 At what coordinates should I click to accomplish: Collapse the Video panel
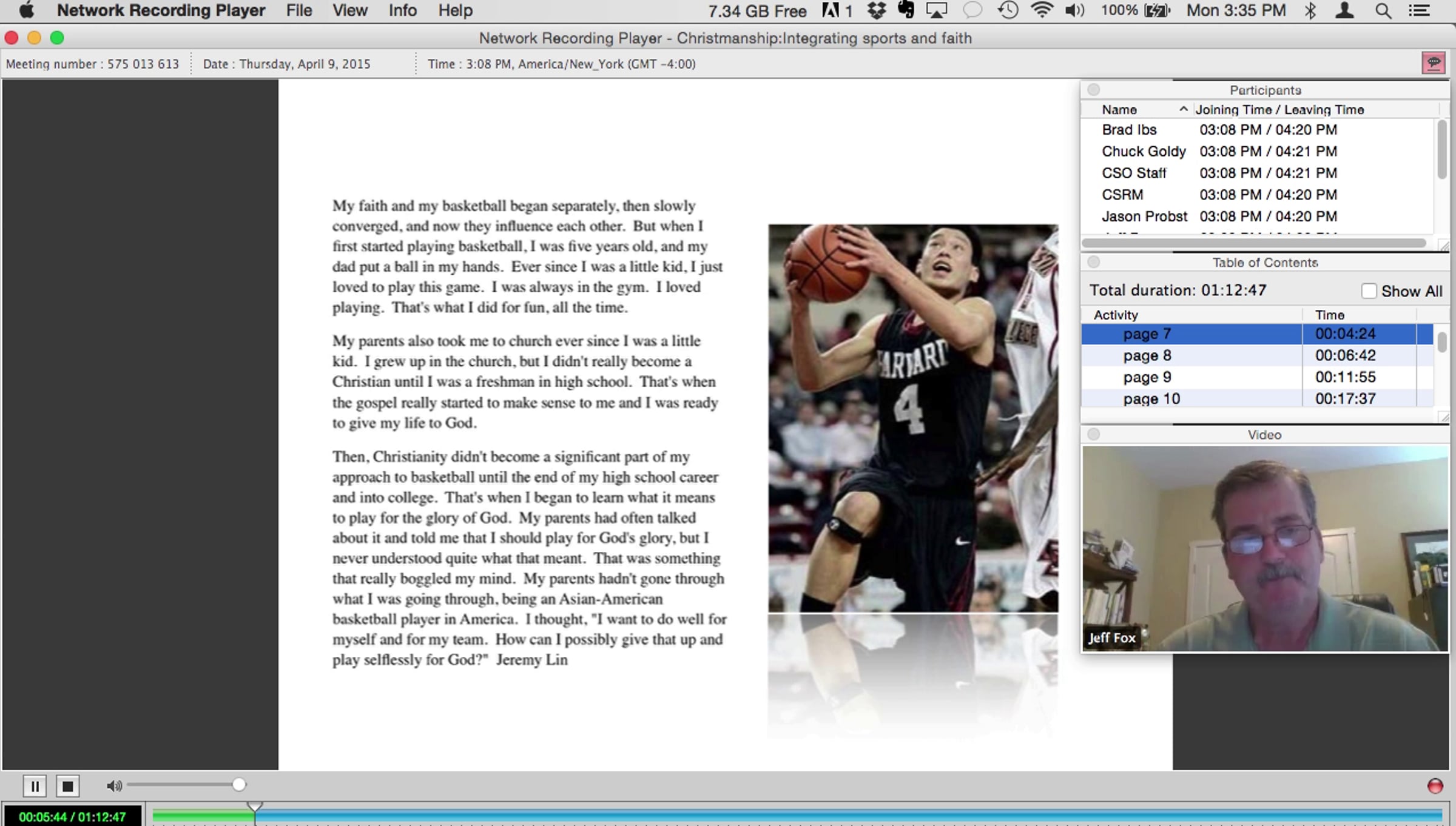coord(1094,434)
